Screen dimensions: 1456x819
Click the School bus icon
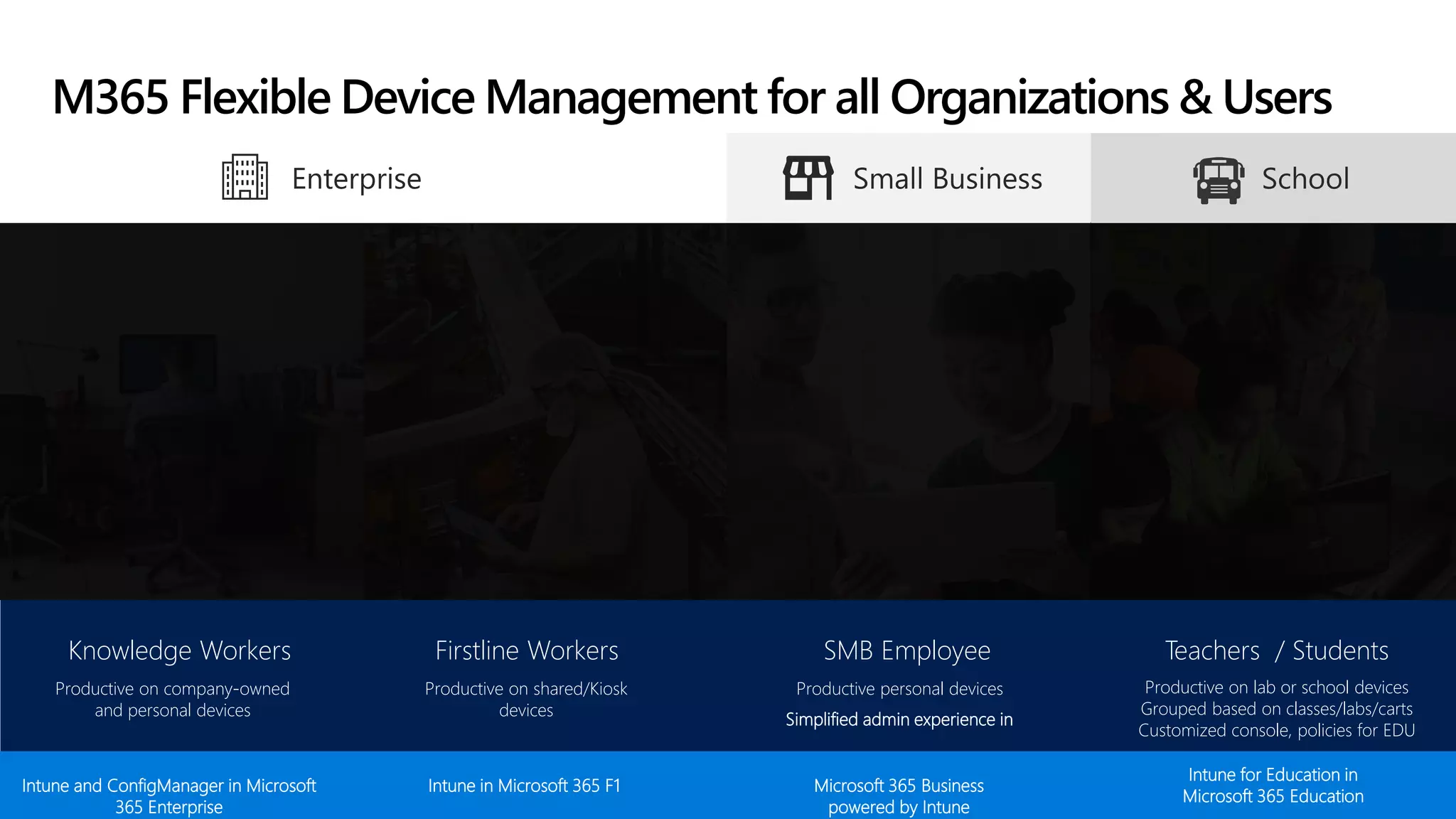point(1219,181)
